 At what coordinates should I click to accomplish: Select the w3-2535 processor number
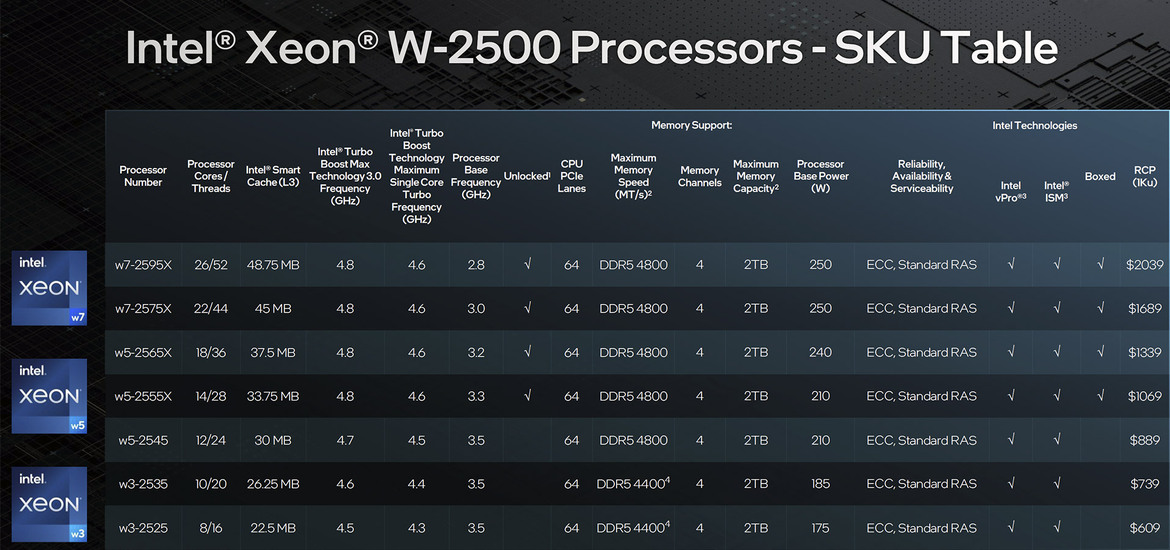(x=141, y=484)
